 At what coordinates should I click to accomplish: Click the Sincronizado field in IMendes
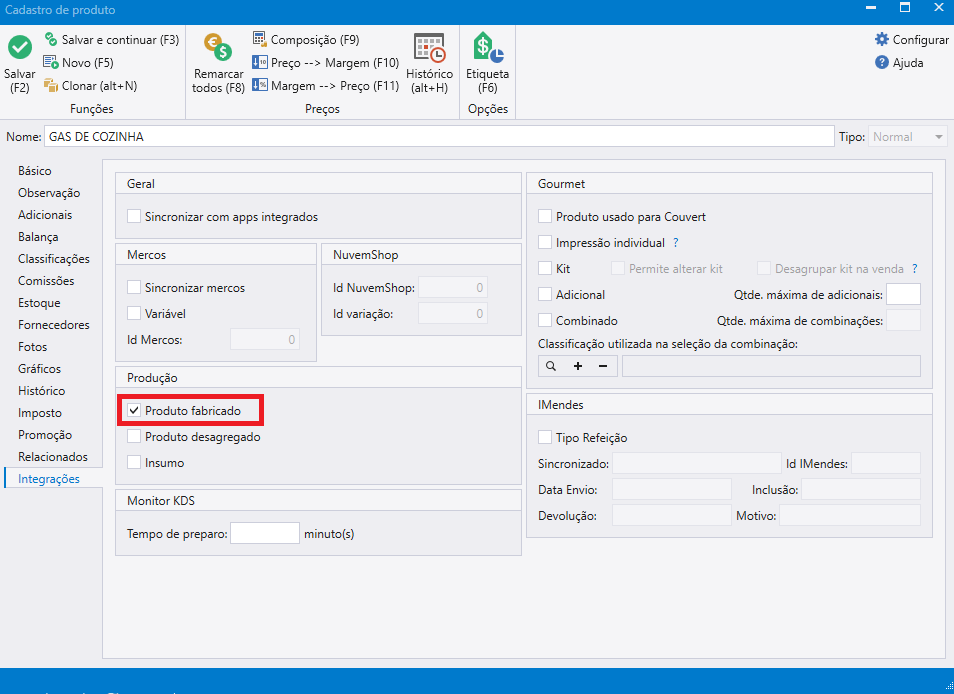coord(697,463)
